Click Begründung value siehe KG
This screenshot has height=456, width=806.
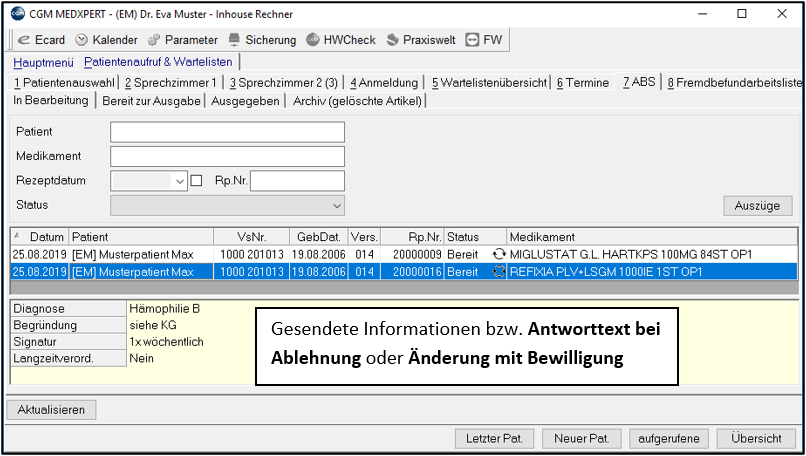tap(153, 325)
